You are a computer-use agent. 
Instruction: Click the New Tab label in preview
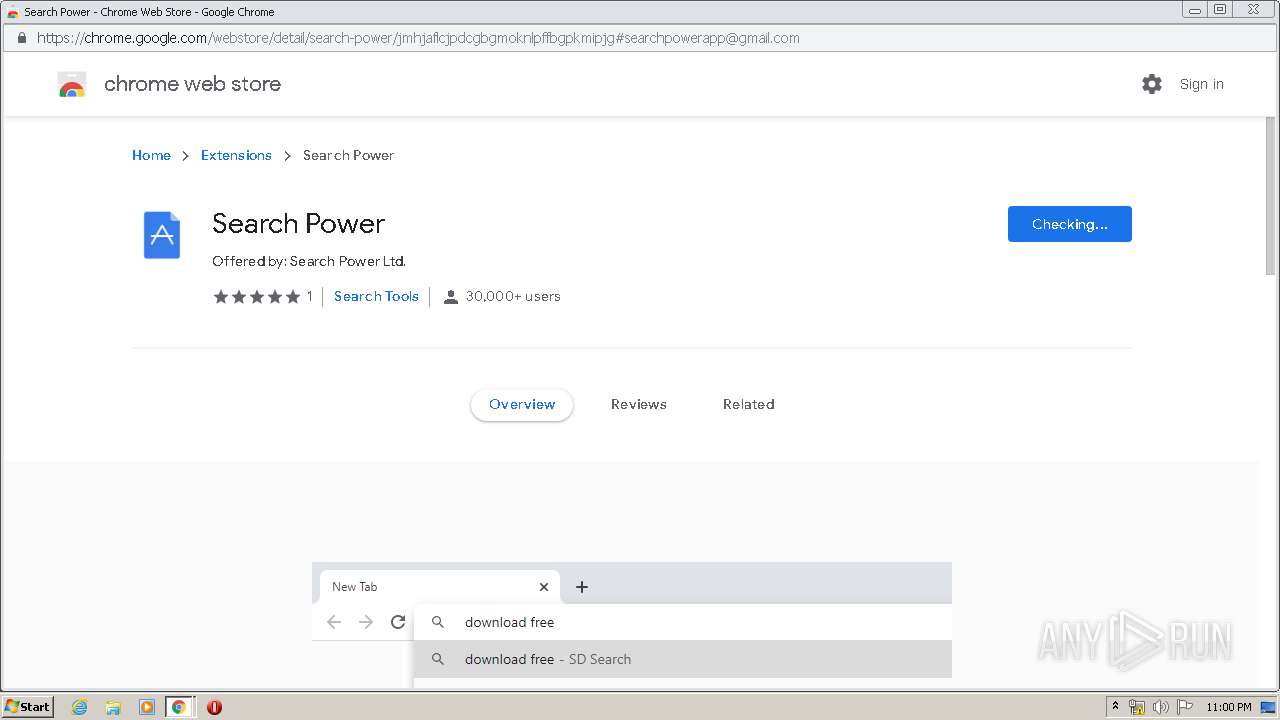click(355, 587)
